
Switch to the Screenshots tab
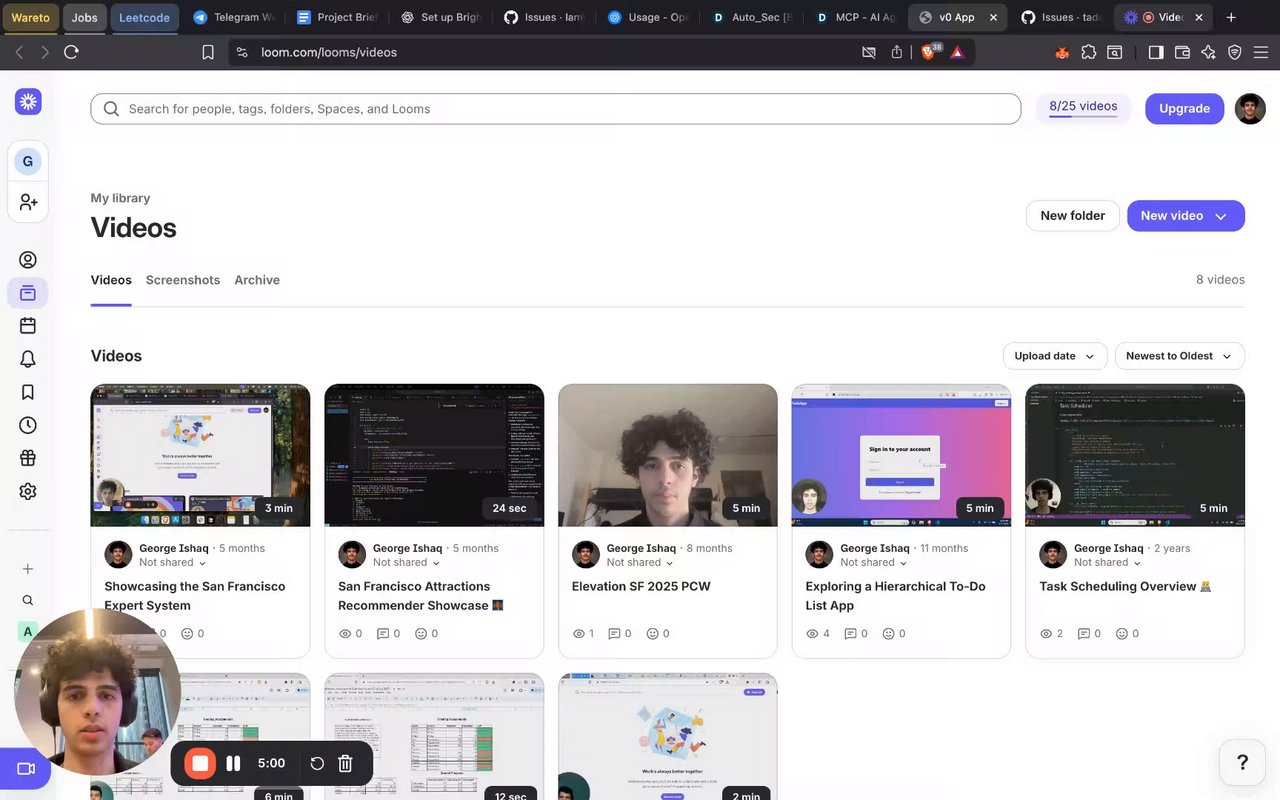183,280
